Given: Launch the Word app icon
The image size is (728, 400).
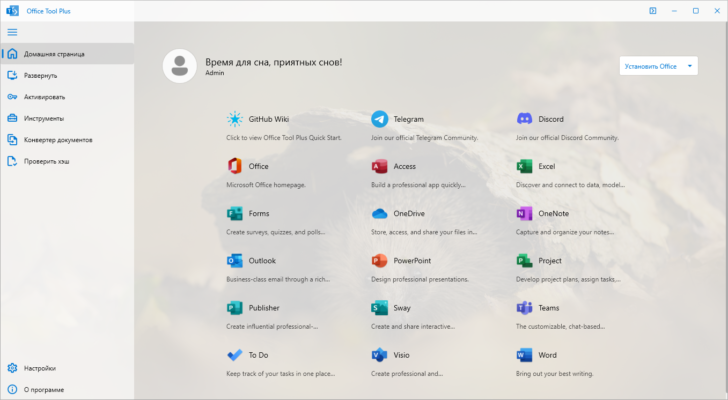Looking at the screenshot, I should (x=524, y=355).
